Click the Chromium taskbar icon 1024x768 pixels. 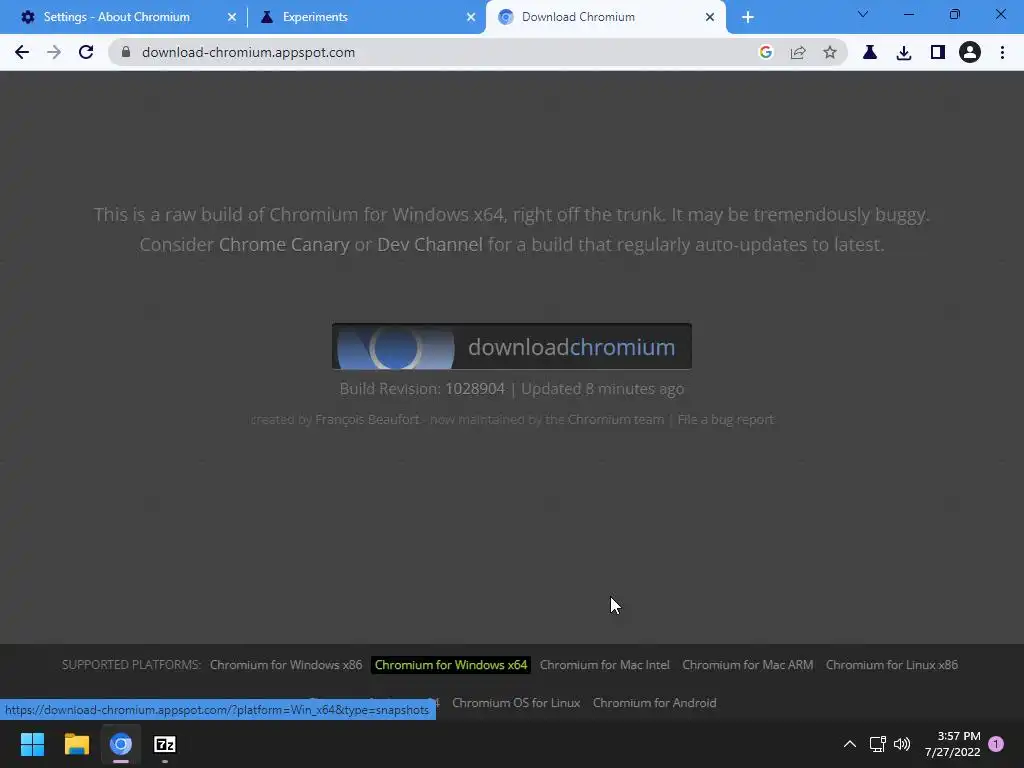click(121, 744)
